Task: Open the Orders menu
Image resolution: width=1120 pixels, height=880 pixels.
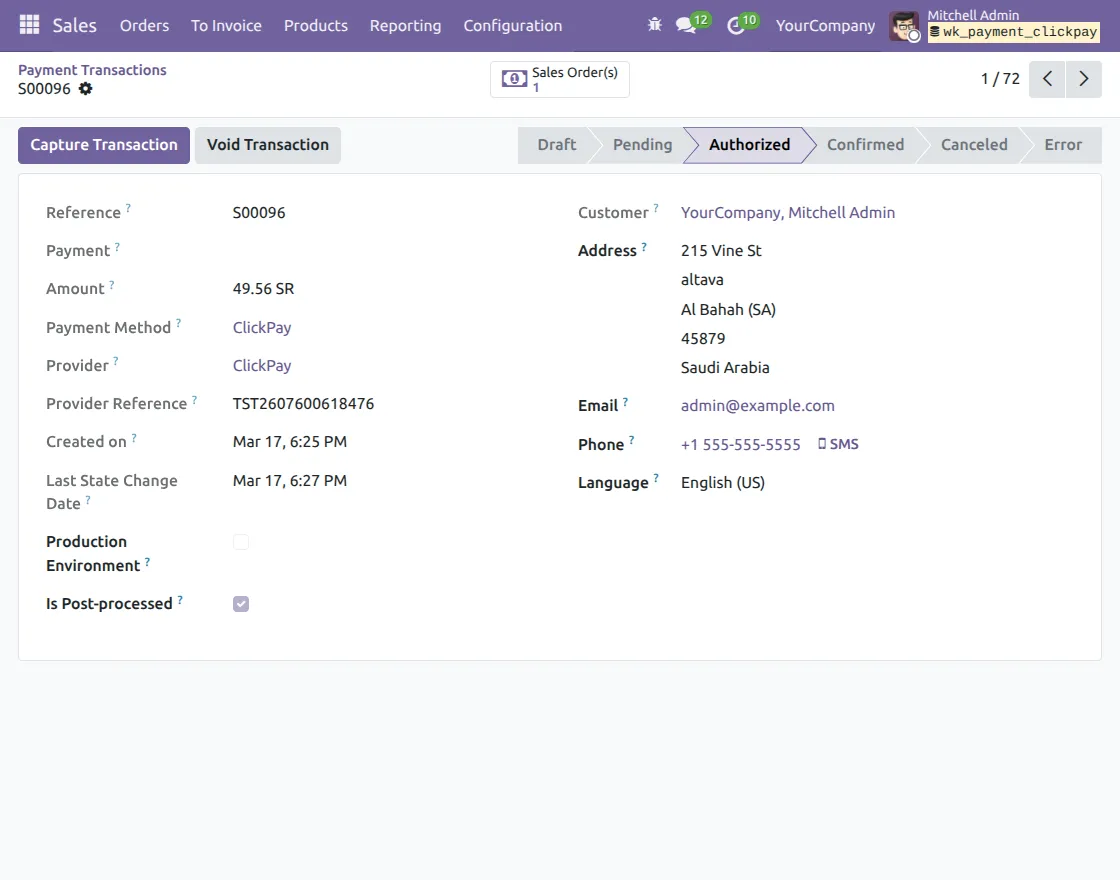Action: point(144,26)
